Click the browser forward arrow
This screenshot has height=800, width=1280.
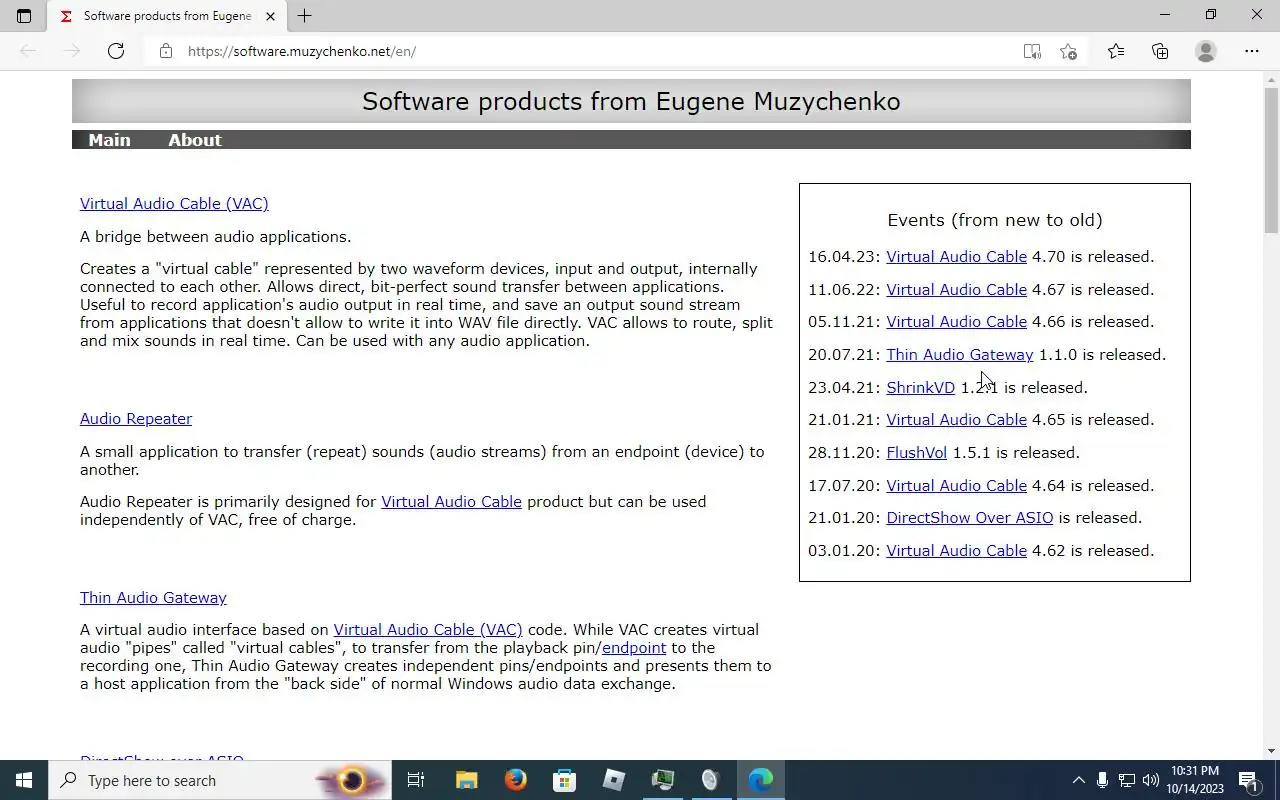tap(72, 51)
